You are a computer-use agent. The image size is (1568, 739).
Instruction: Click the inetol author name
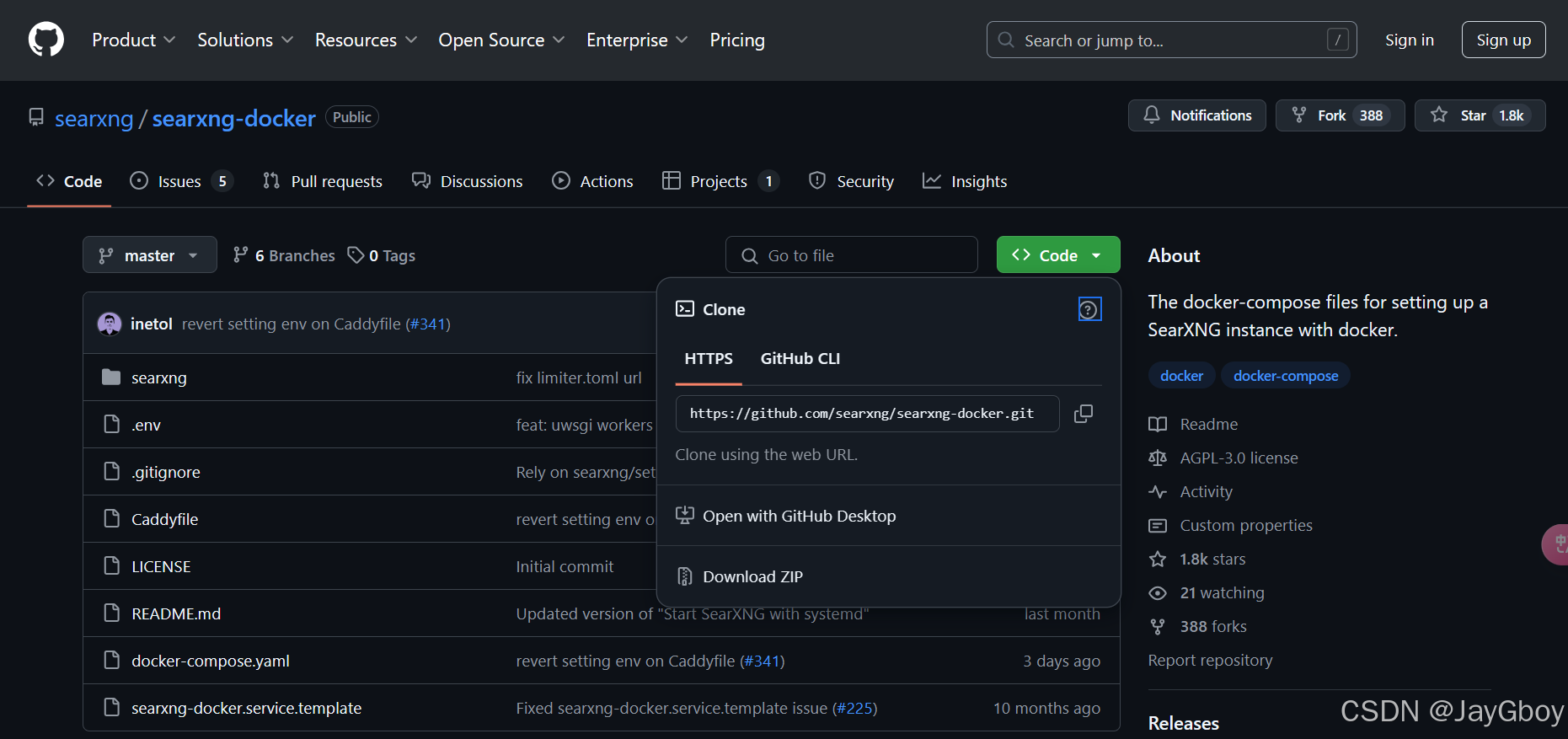tap(152, 324)
